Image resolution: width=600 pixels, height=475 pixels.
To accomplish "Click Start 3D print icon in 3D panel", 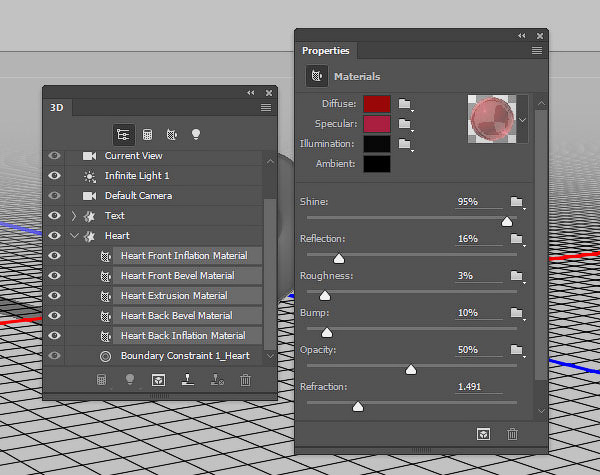I will pyautogui.click(x=188, y=380).
